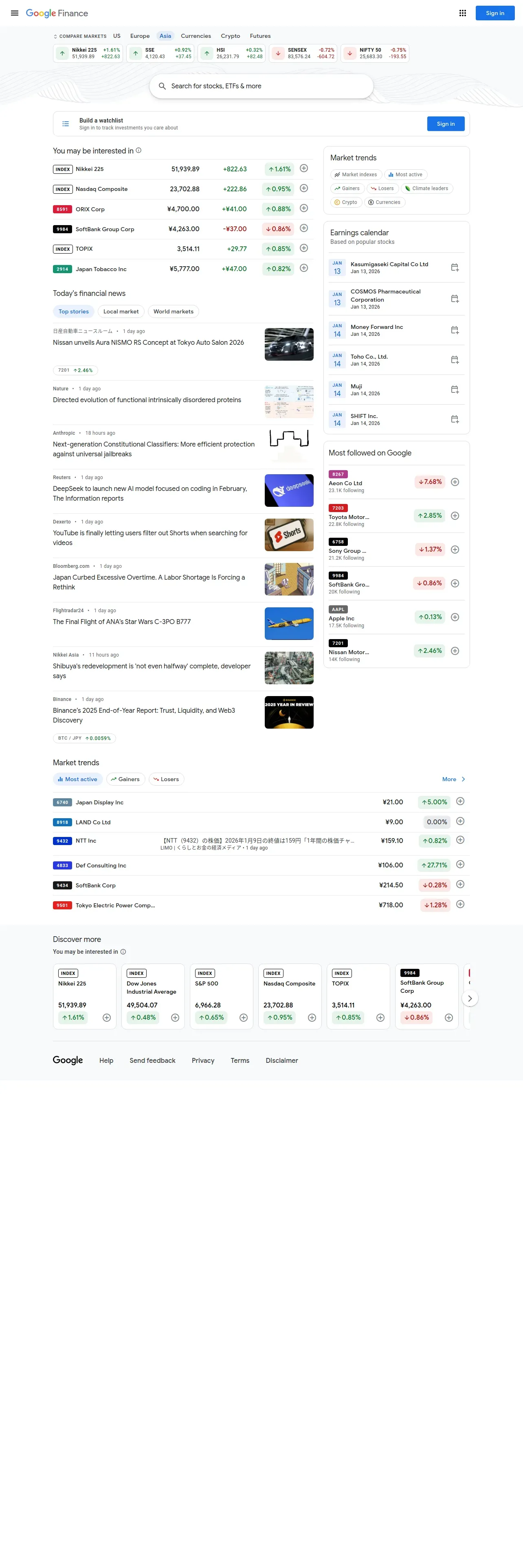Open the Crypto trend chip
The height and width of the screenshot is (1568, 523).
point(346,203)
